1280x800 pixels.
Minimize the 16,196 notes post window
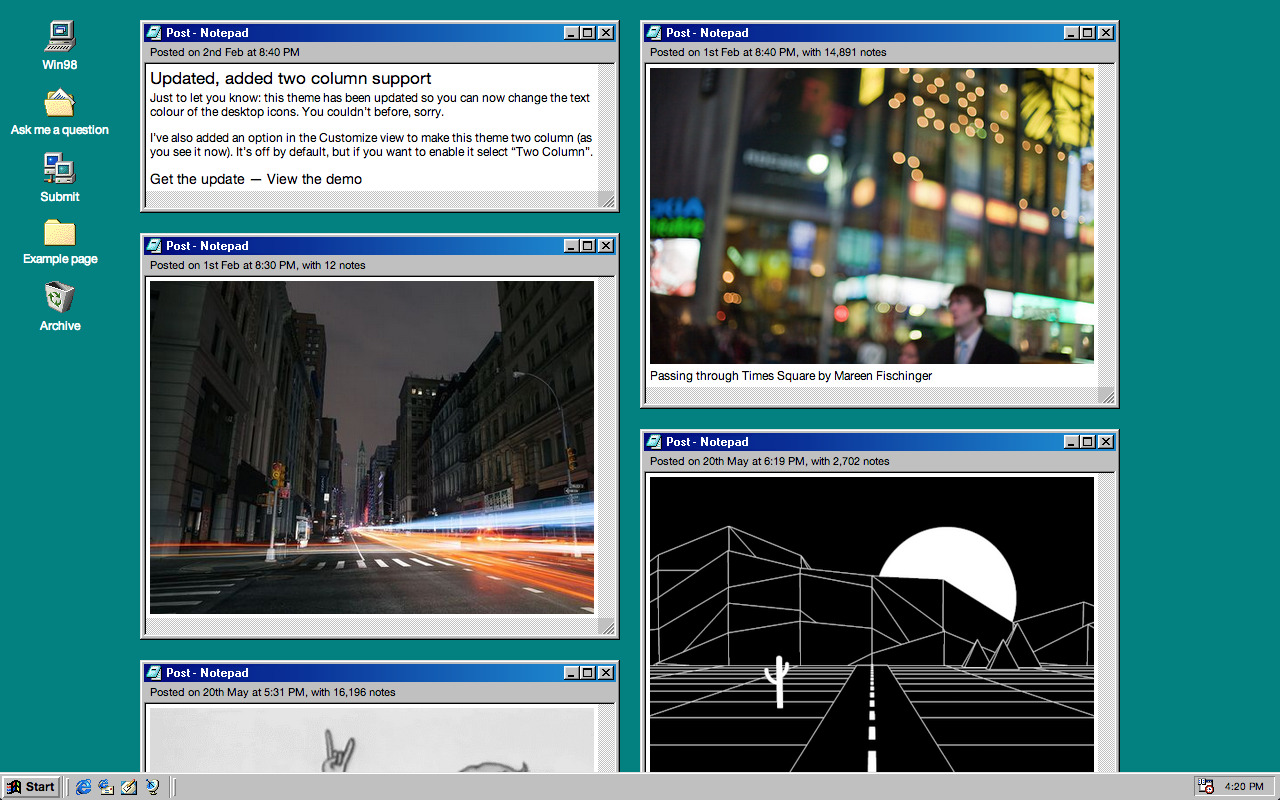pos(571,673)
